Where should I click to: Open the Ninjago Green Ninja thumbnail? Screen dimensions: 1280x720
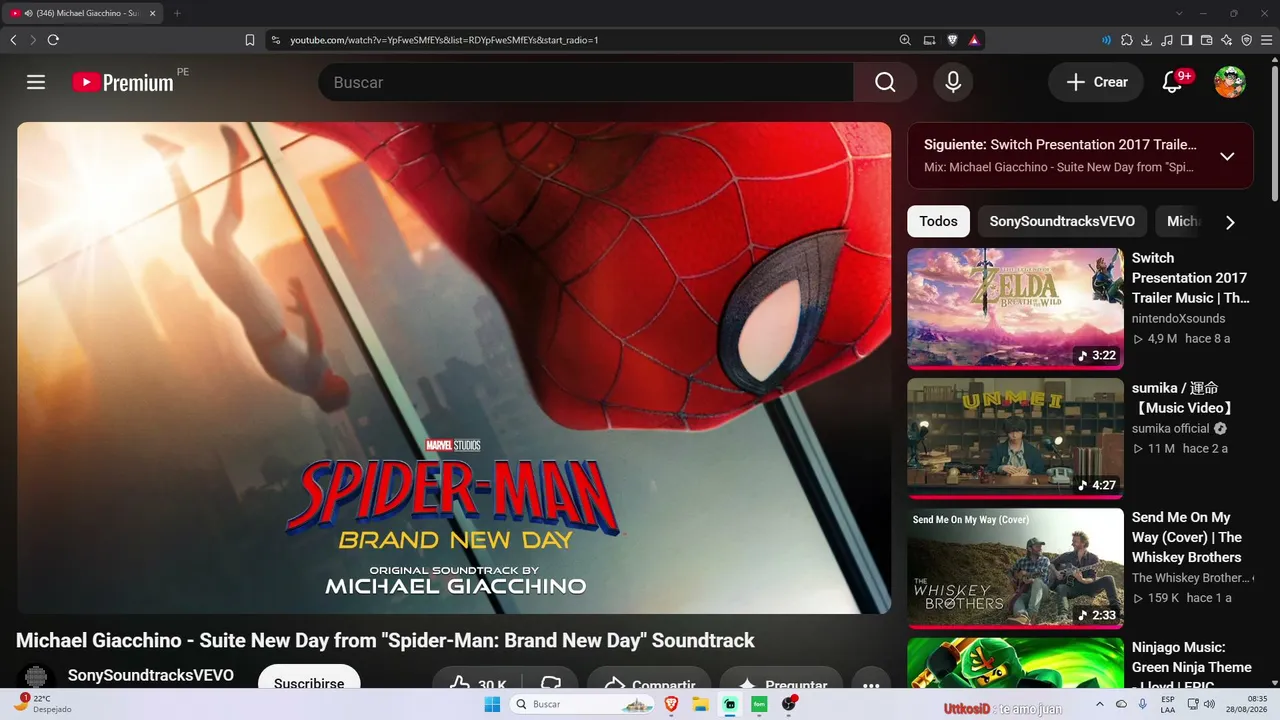pos(1015,663)
